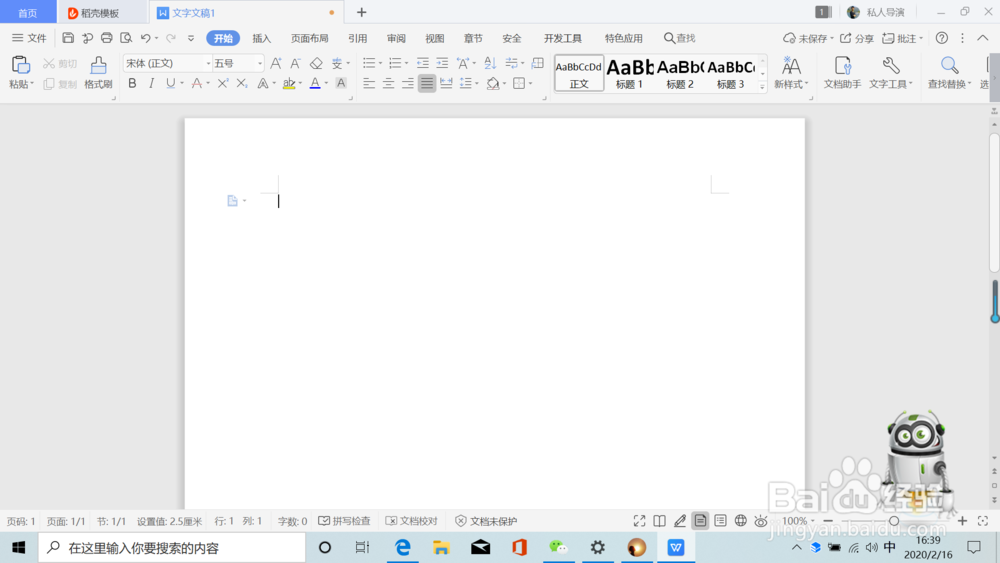The image size is (1000, 563).
Task: Click 分享 share button
Action: tap(857, 38)
